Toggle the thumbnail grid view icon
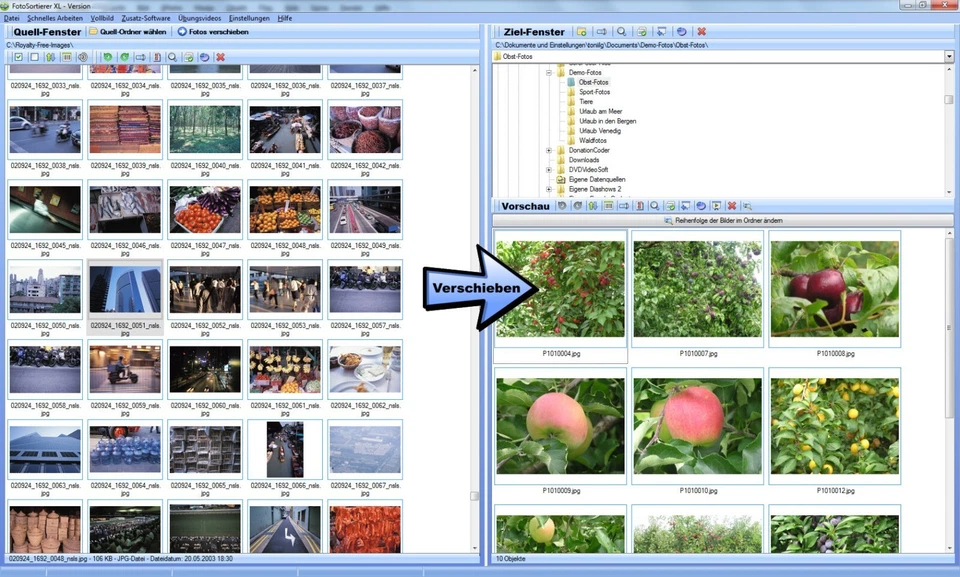Viewport: 960px width, 577px height. pos(65,59)
